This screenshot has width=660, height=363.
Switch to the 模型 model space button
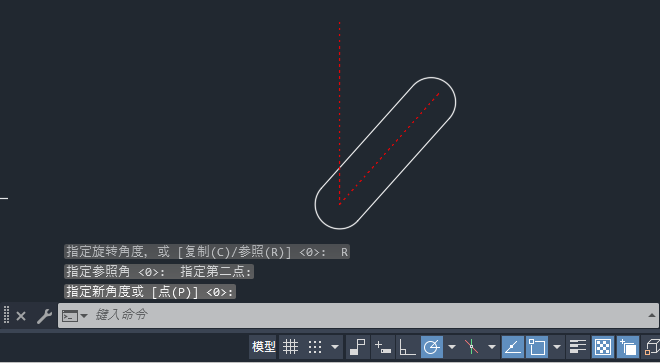click(x=263, y=347)
